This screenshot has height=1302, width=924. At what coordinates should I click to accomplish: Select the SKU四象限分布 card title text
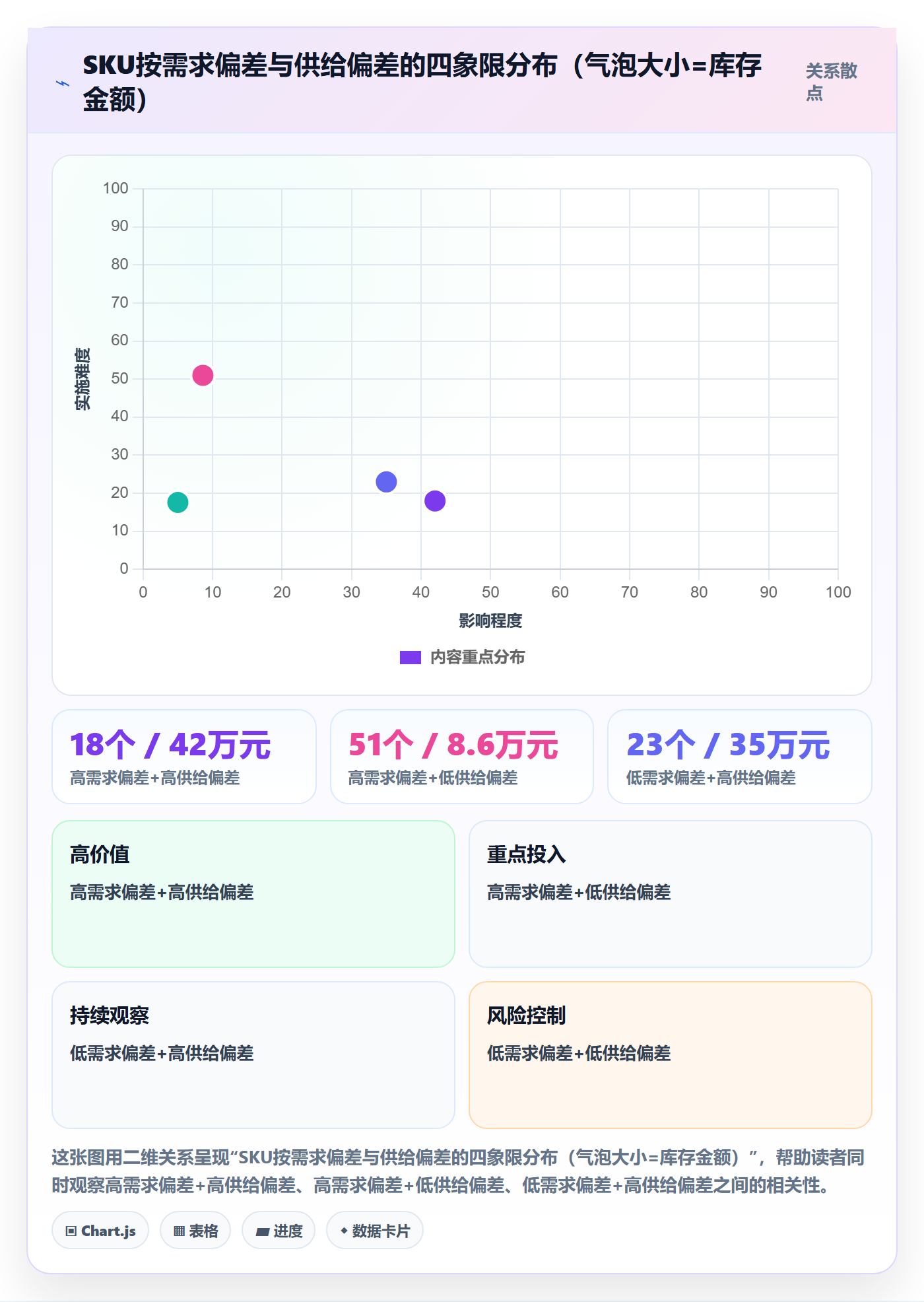point(422,83)
